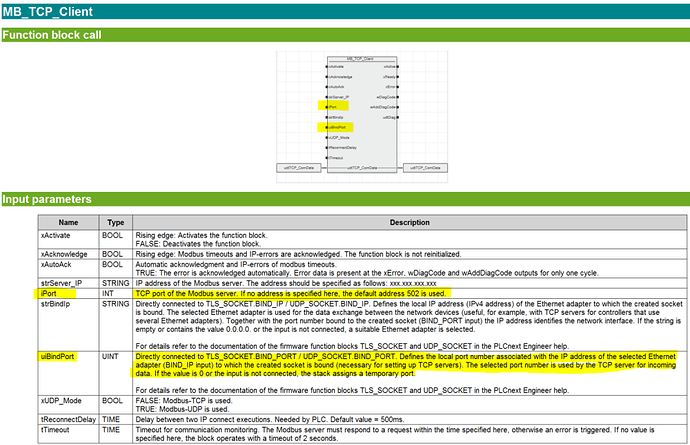The height and width of the screenshot is (445, 690).
Task: Click the highlighted uiBindPort pin in the diagram
Action: 336,129
